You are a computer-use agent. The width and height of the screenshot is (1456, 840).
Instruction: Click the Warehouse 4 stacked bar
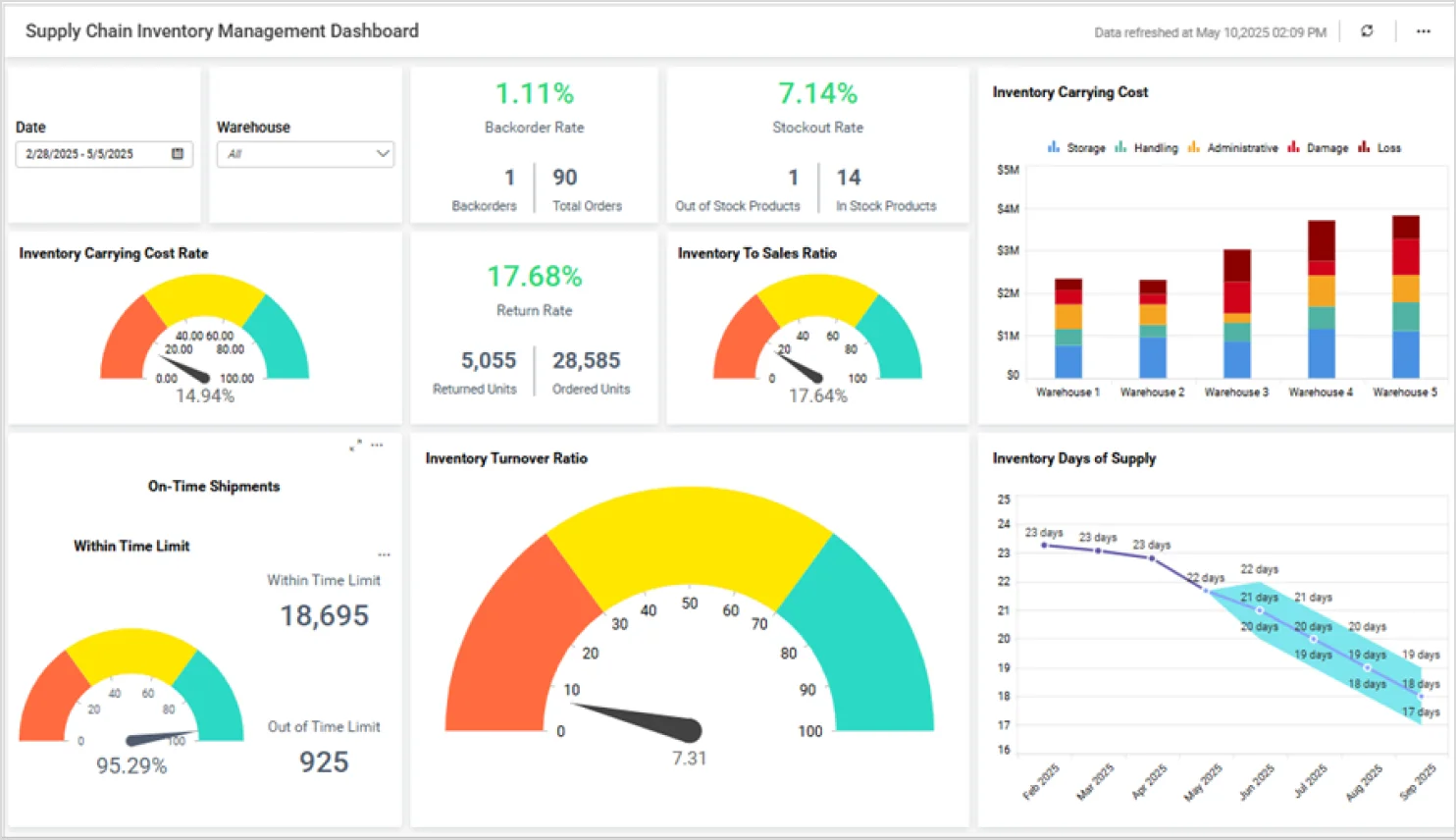click(1322, 299)
